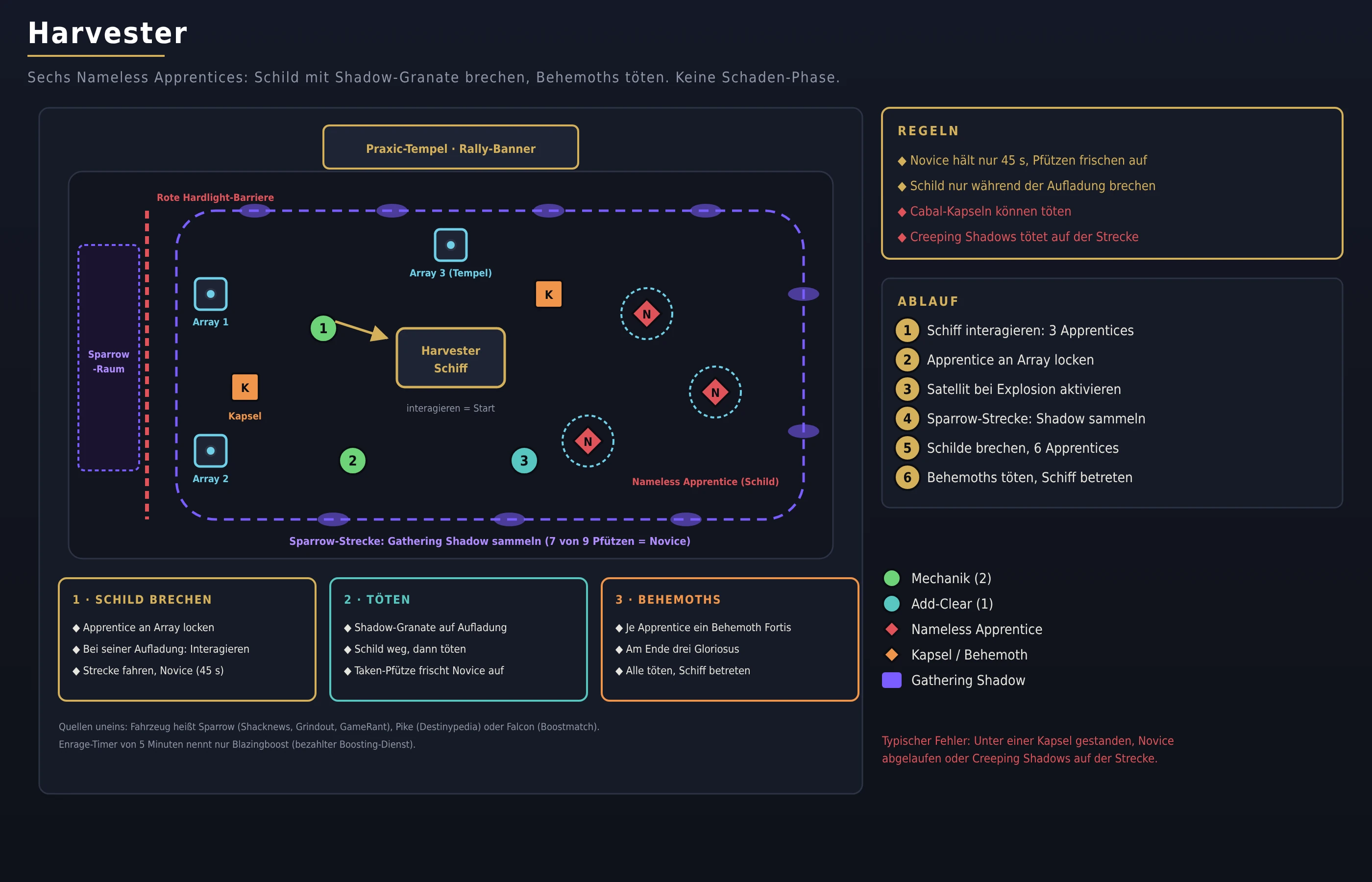
Task: Click the green Mechanik (2) legend dot
Action: [x=892, y=579]
